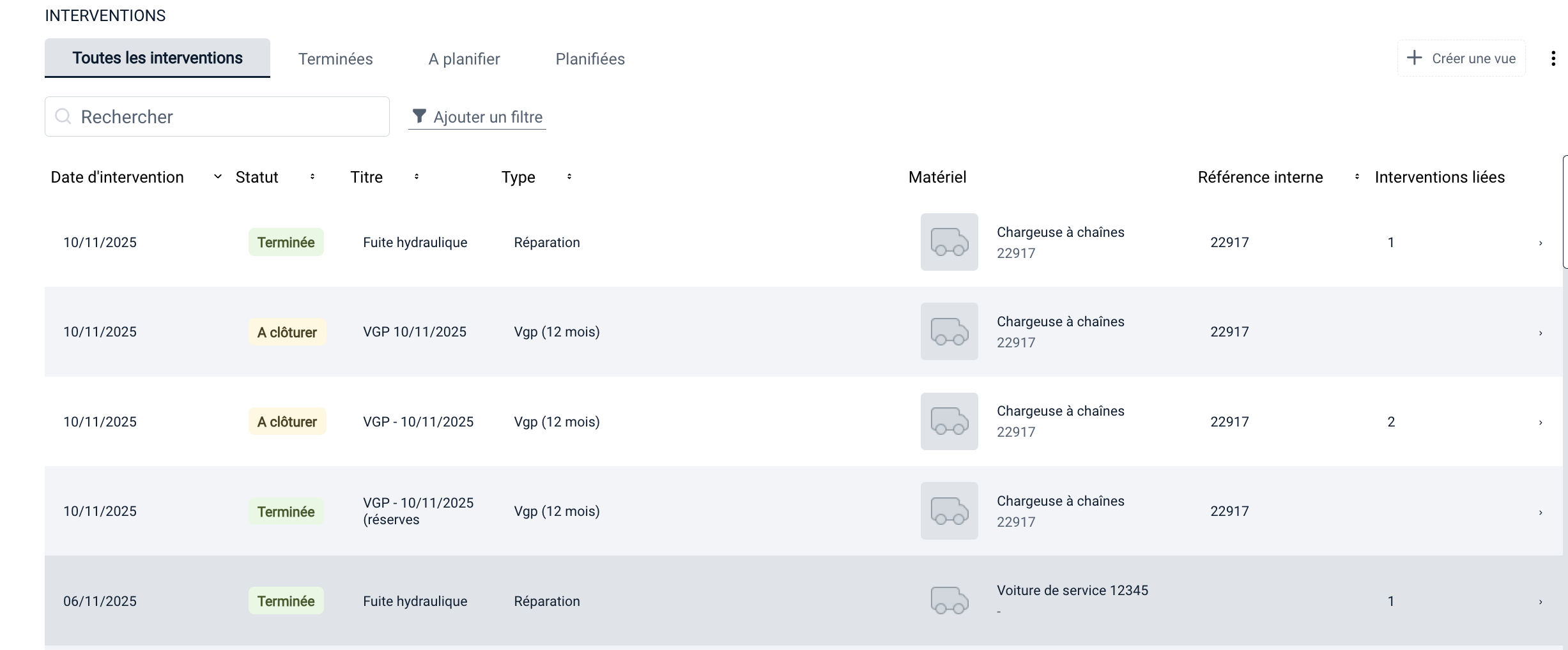Toggle the Titre column sort arrows
Viewport: 1568px width, 650px height.
(417, 177)
